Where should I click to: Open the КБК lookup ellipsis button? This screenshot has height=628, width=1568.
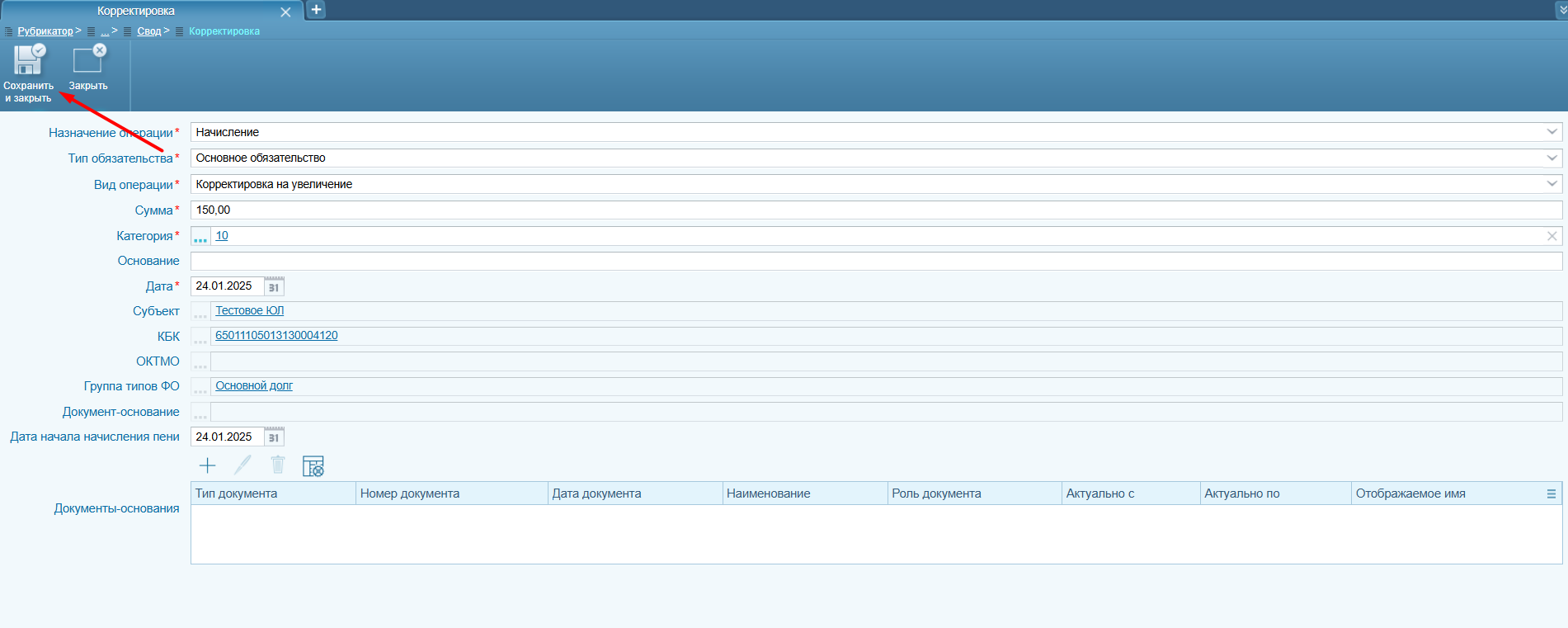tap(200, 337)
